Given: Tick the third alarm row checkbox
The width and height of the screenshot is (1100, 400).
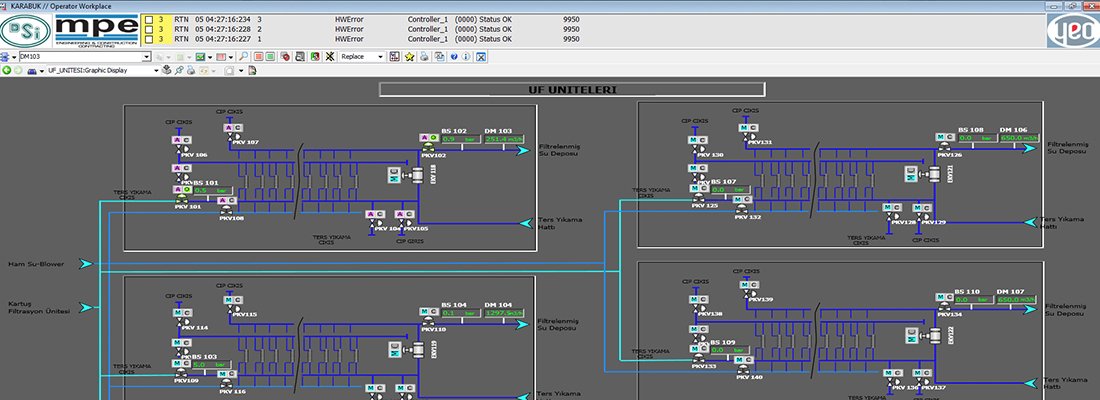Looking at the screenshot, I should coord(149,39).
